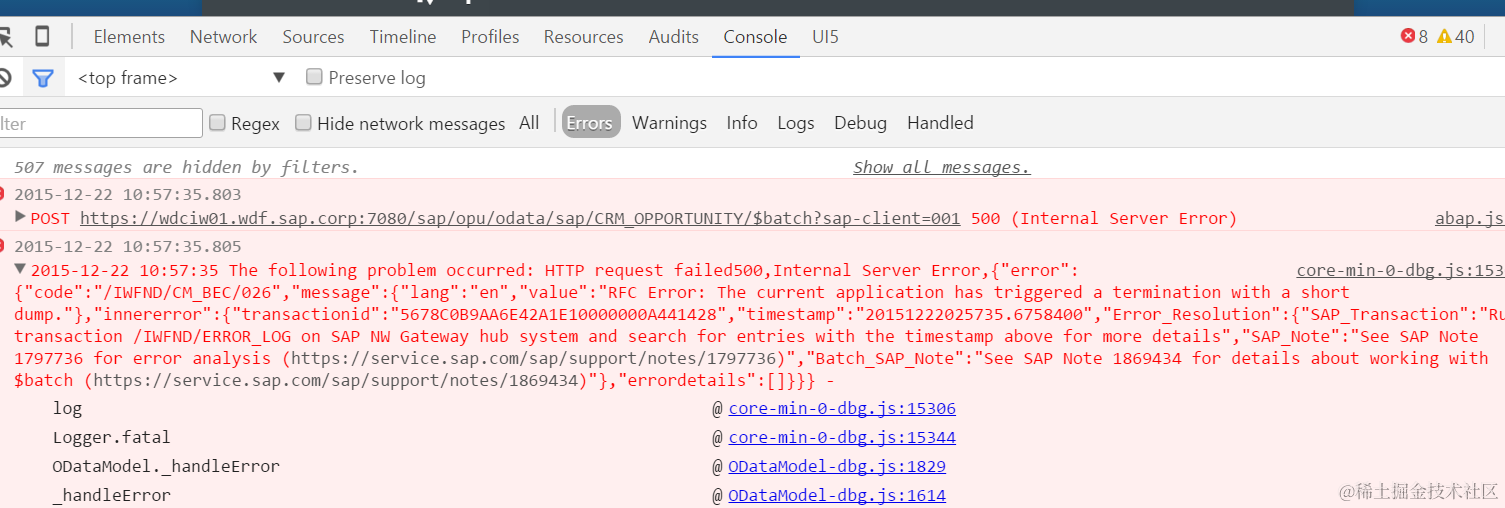Click '507 messages are hidden by filters'
The image size is (1505, 508).
[x=186, y=167]
